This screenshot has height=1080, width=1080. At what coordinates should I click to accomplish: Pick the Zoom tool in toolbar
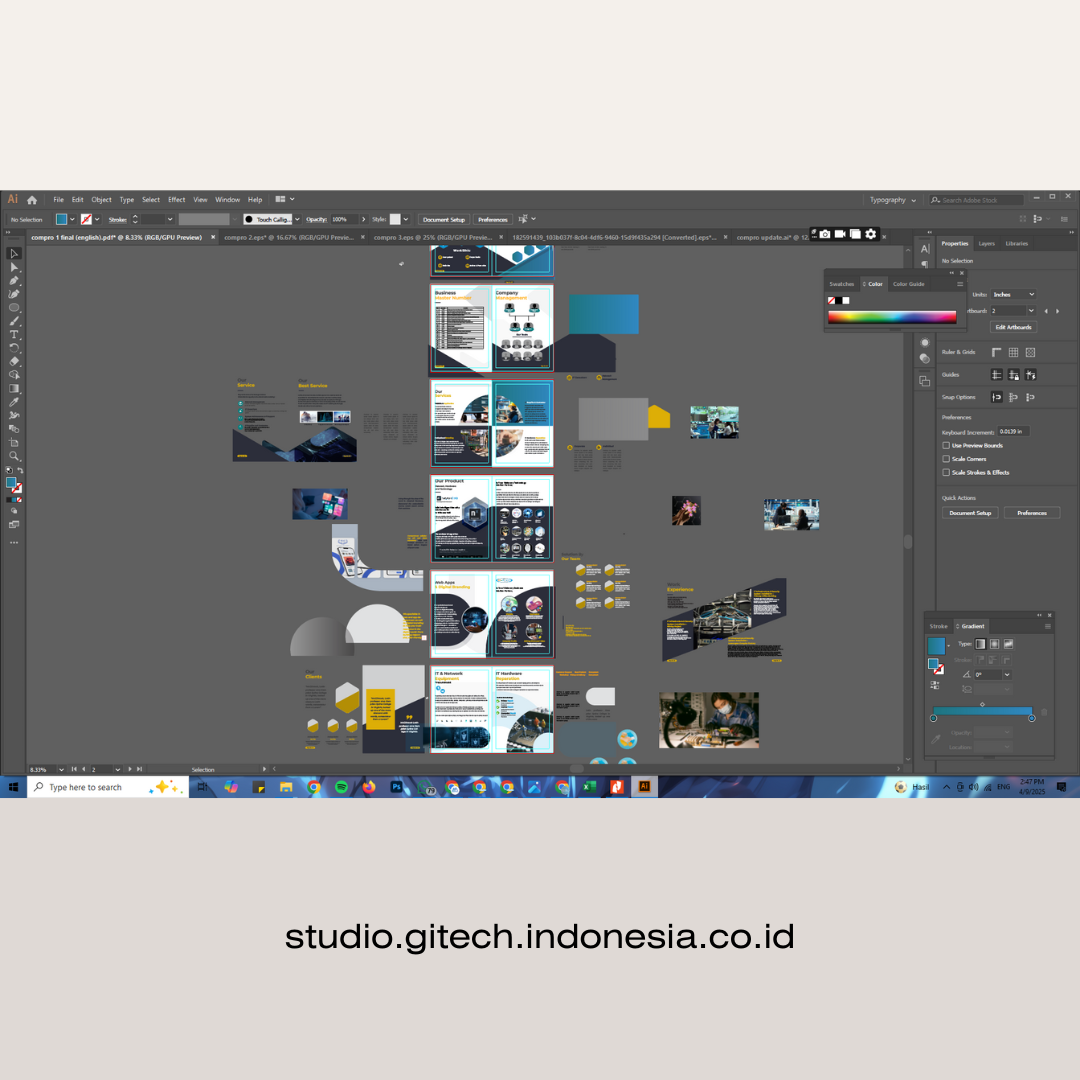pyautogui.click(x=14, y=455)
